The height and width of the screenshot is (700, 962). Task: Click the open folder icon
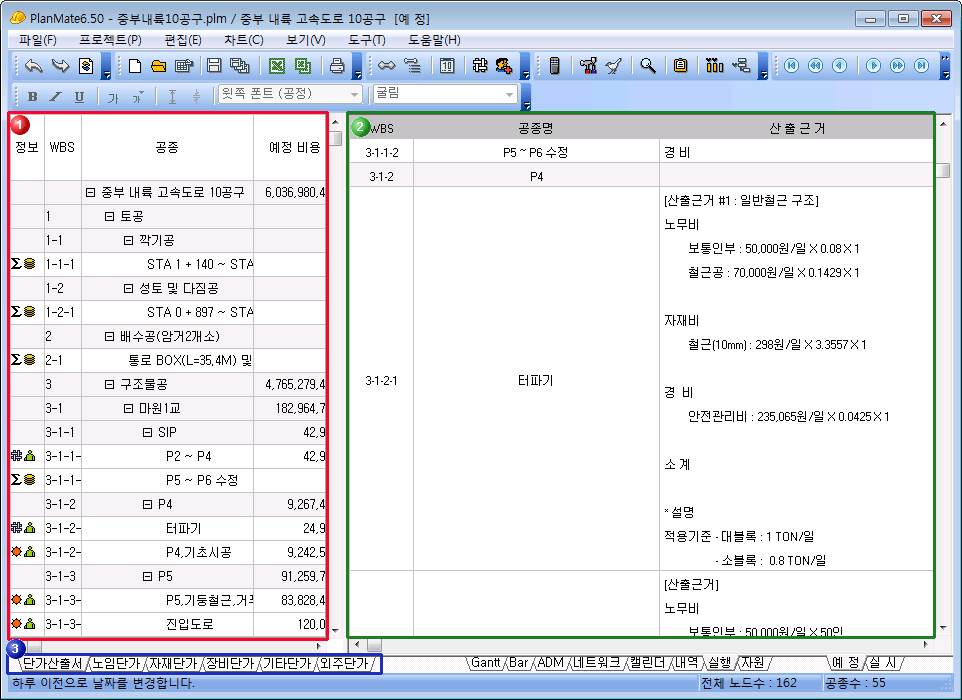158,66
